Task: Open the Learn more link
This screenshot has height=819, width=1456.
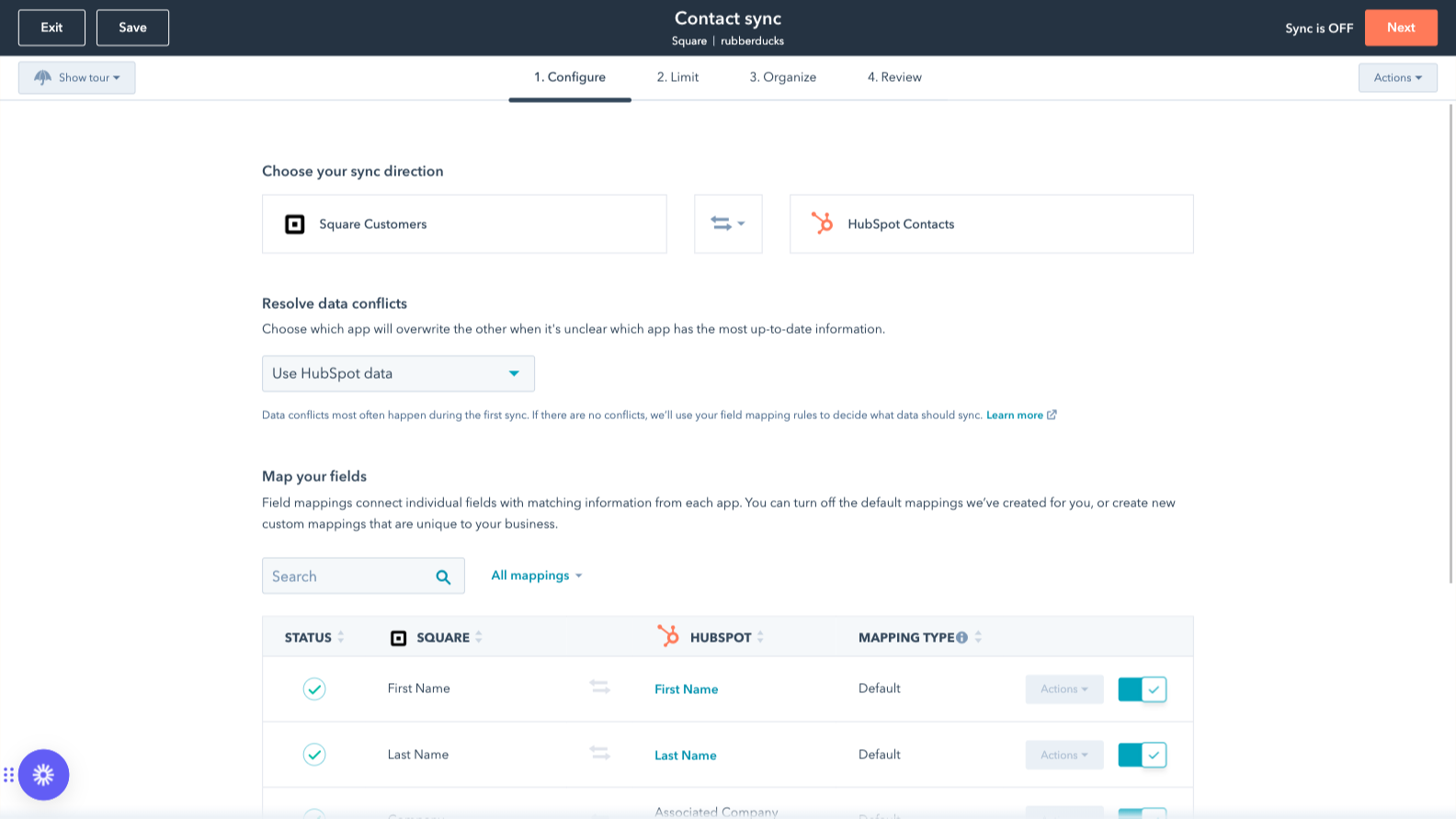Action: click(1015, 415)
